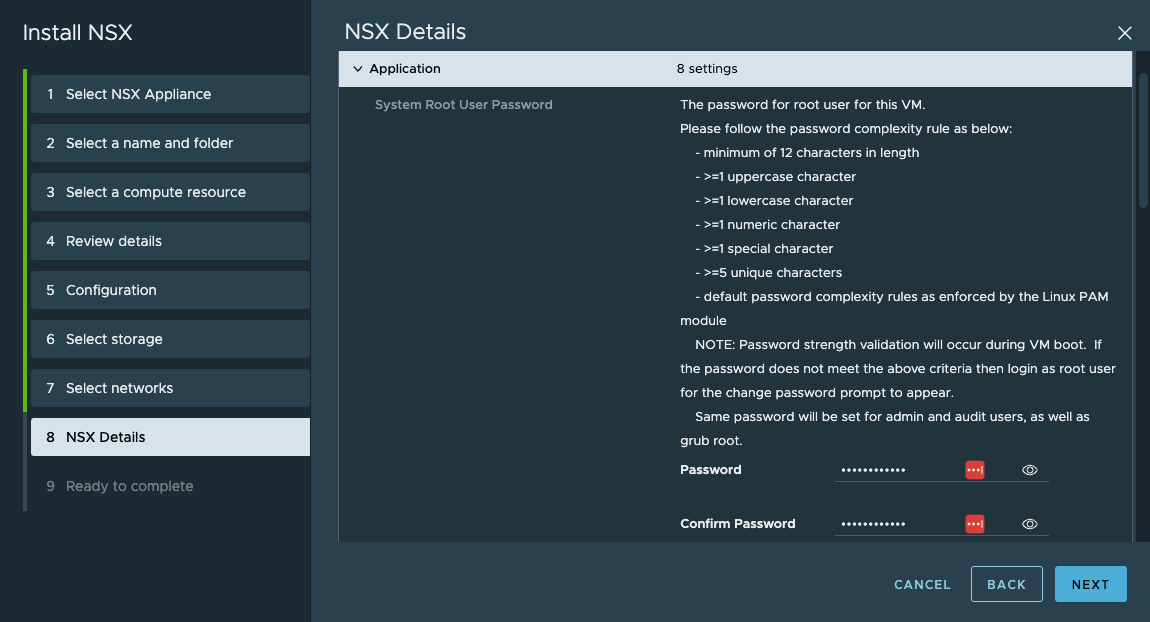The height and width of the screenshot is (622, 1150).
Task: Click the 'System Root User Password' label
Action: [x=464, y=105]
